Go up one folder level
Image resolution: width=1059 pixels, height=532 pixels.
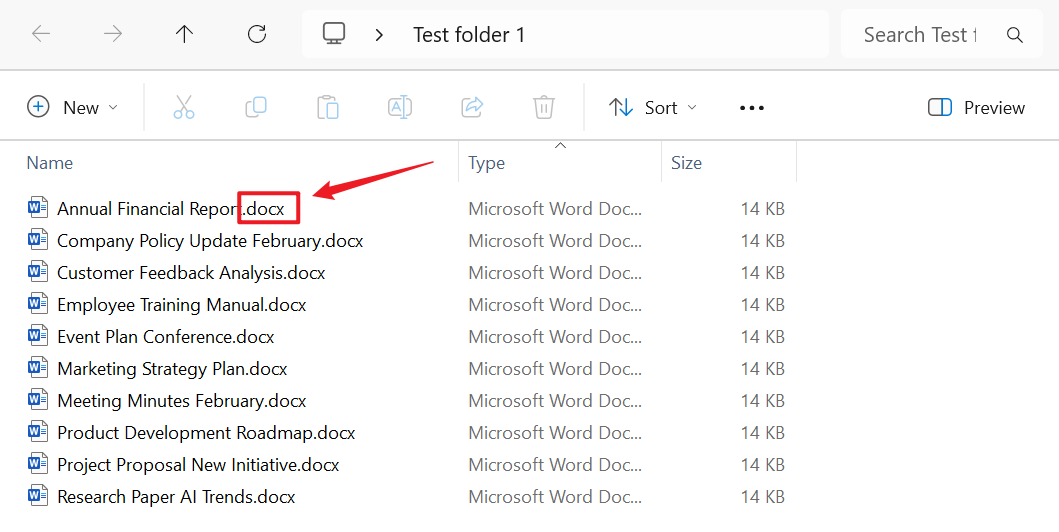coord(185,34)
